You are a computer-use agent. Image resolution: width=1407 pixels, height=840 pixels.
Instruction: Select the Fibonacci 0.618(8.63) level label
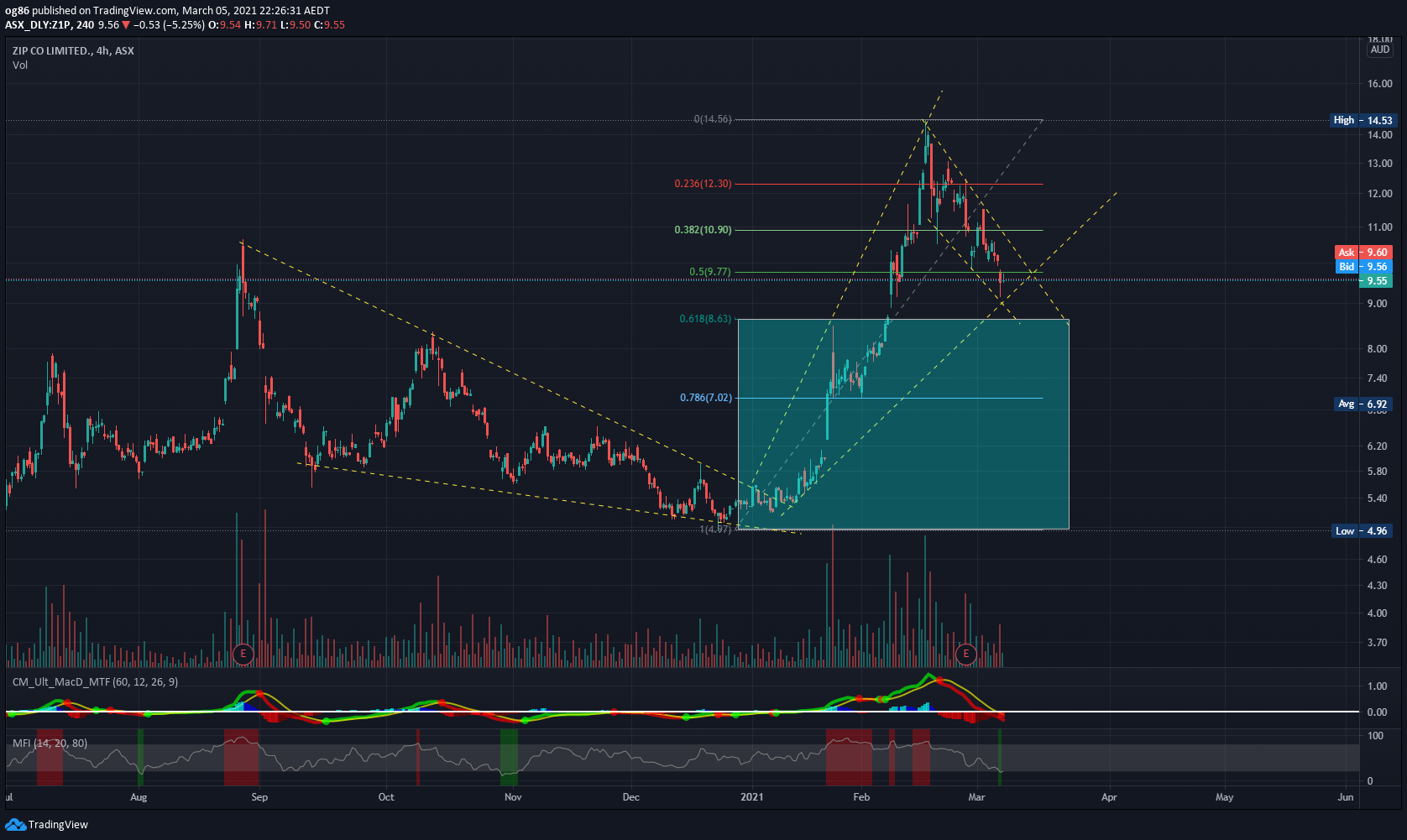705,319
